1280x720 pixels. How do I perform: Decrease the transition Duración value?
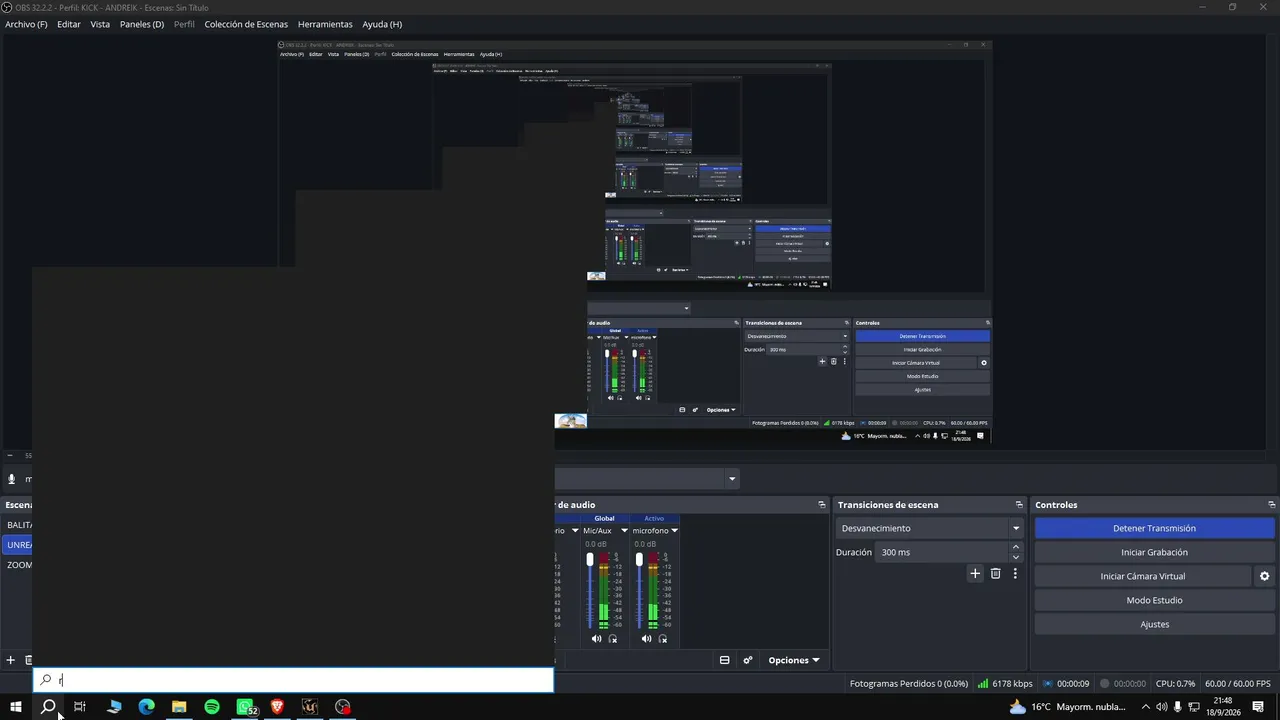point(1016,557)
